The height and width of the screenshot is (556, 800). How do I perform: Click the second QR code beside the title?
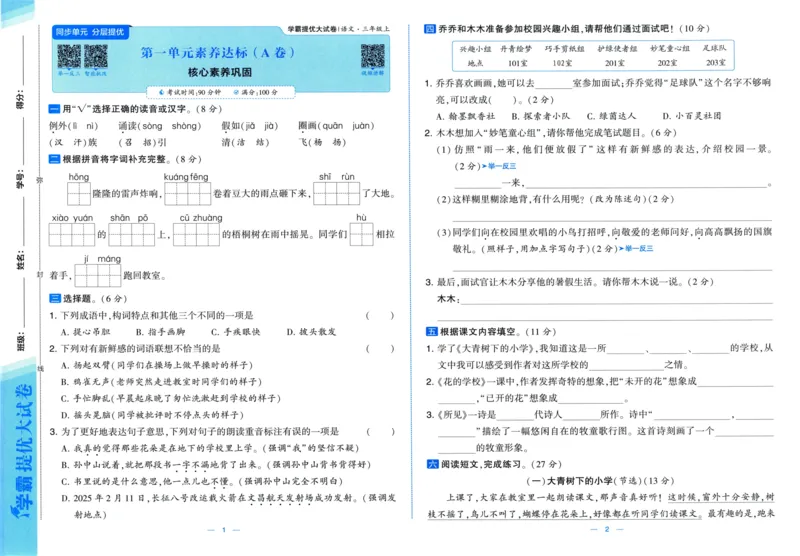click(96, 56)
